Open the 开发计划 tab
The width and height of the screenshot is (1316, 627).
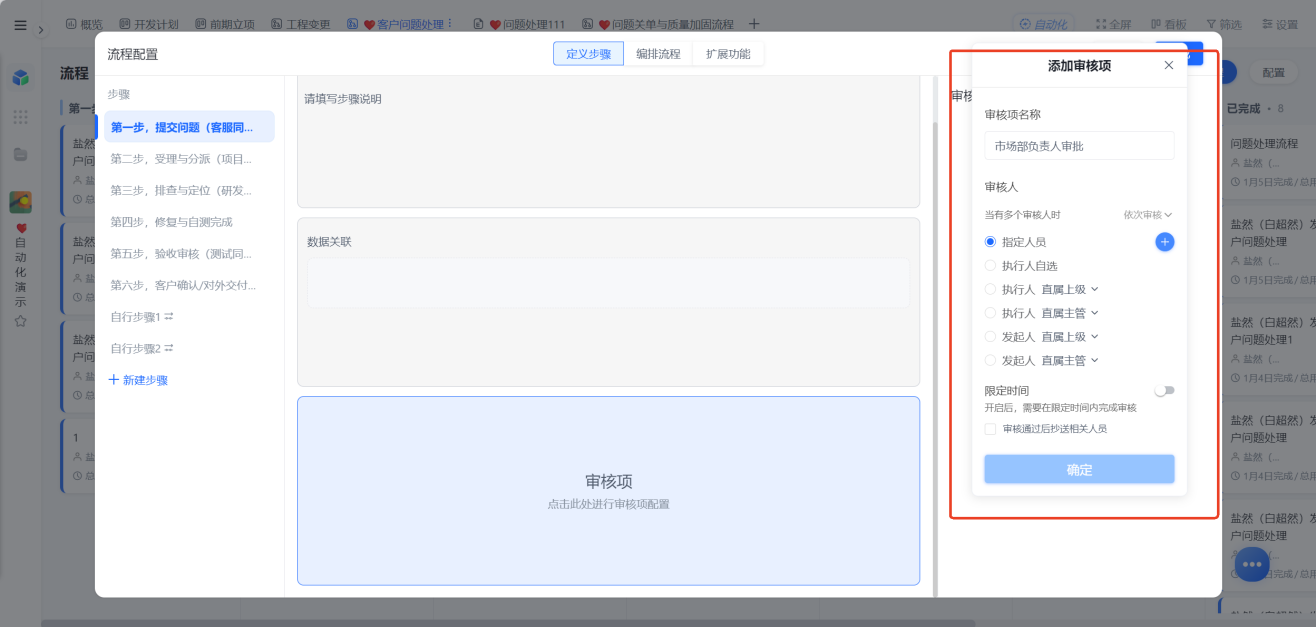pyautogui.click(x=150, y=24)
